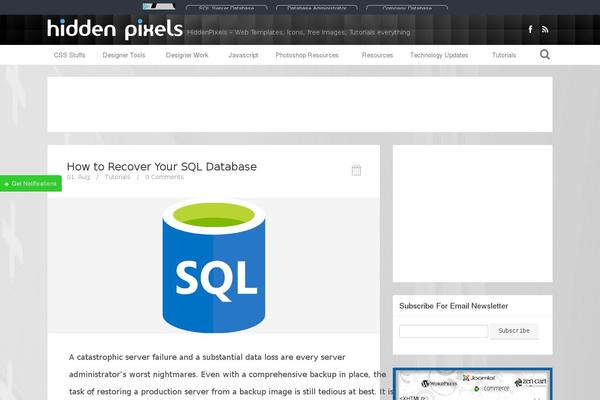
Task: Open the CSS Stuffs menu
Action: 69,55
